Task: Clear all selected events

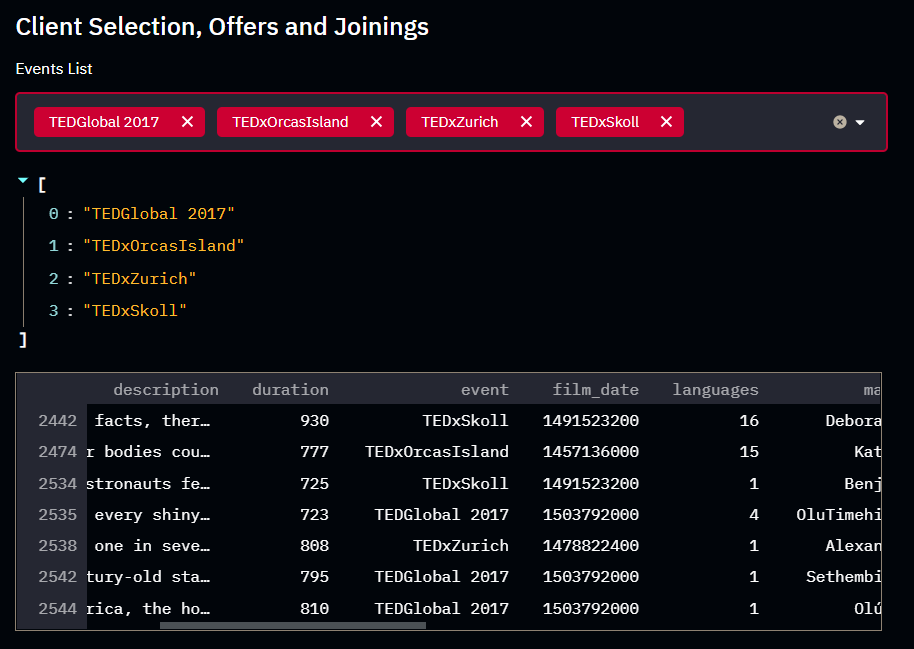Action: point(839,122)
